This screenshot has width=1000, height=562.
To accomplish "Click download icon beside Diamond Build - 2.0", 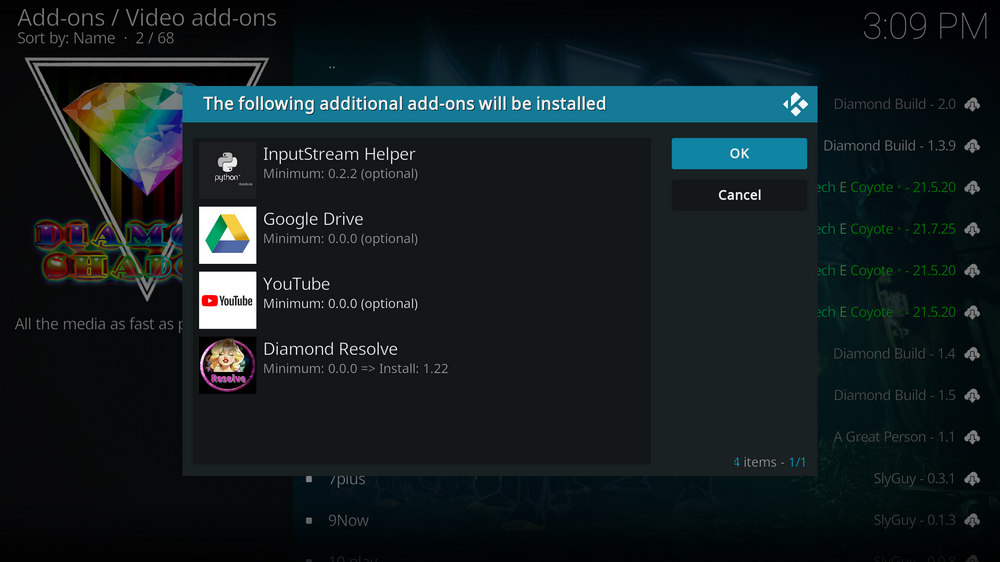I will coord(972,105).
